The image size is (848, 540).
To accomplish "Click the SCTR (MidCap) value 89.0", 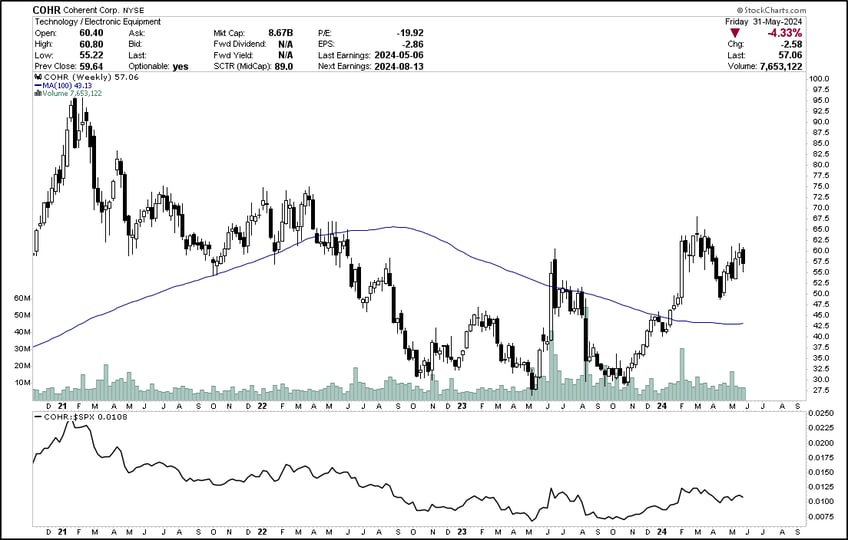I will (284, 67).
